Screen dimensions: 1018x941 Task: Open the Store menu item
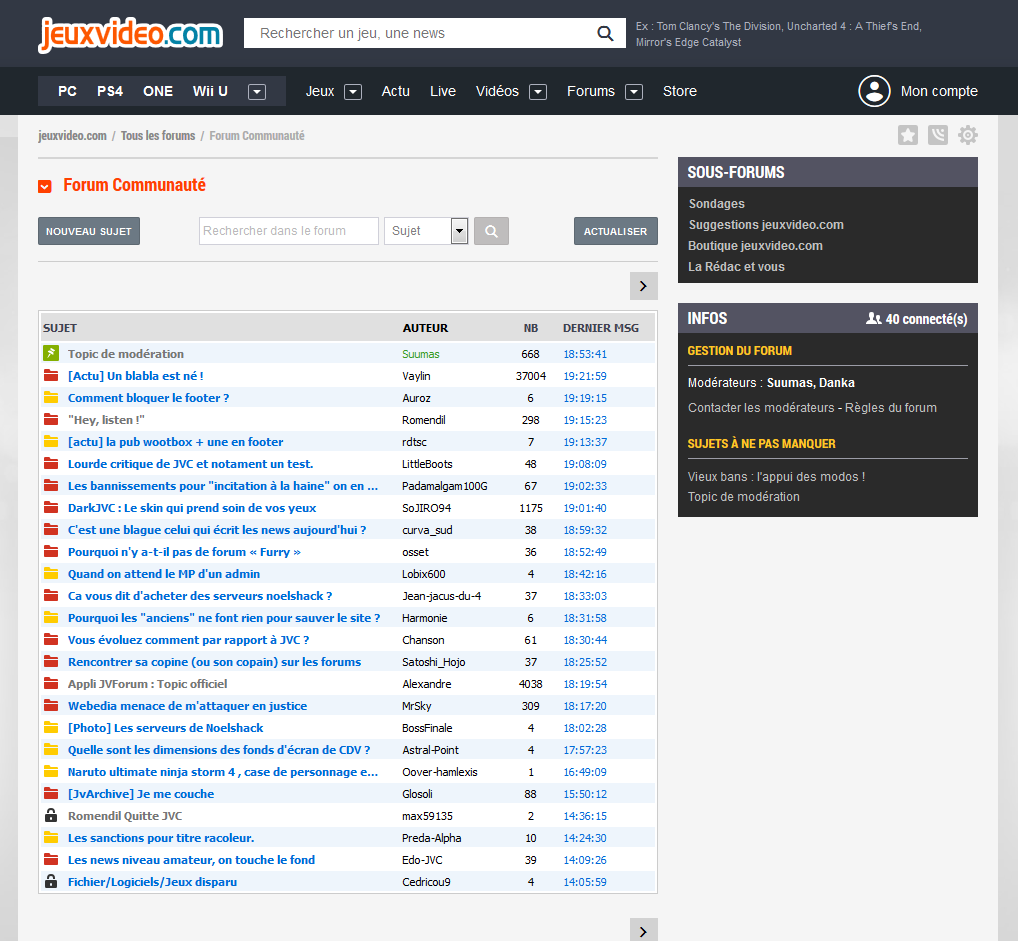[680, 91]
